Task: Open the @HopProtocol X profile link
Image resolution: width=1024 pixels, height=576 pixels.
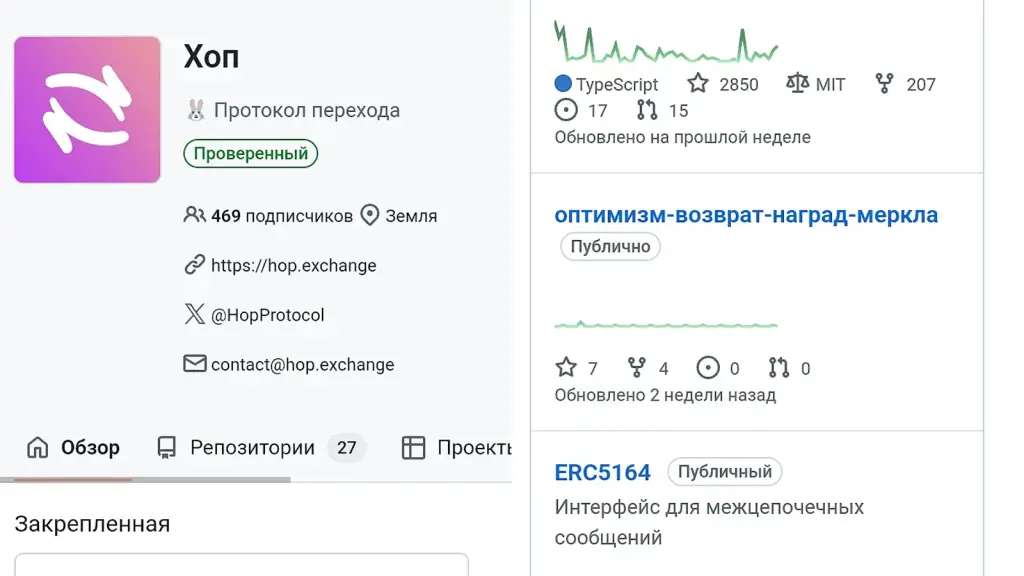Action: pos(267,315)
